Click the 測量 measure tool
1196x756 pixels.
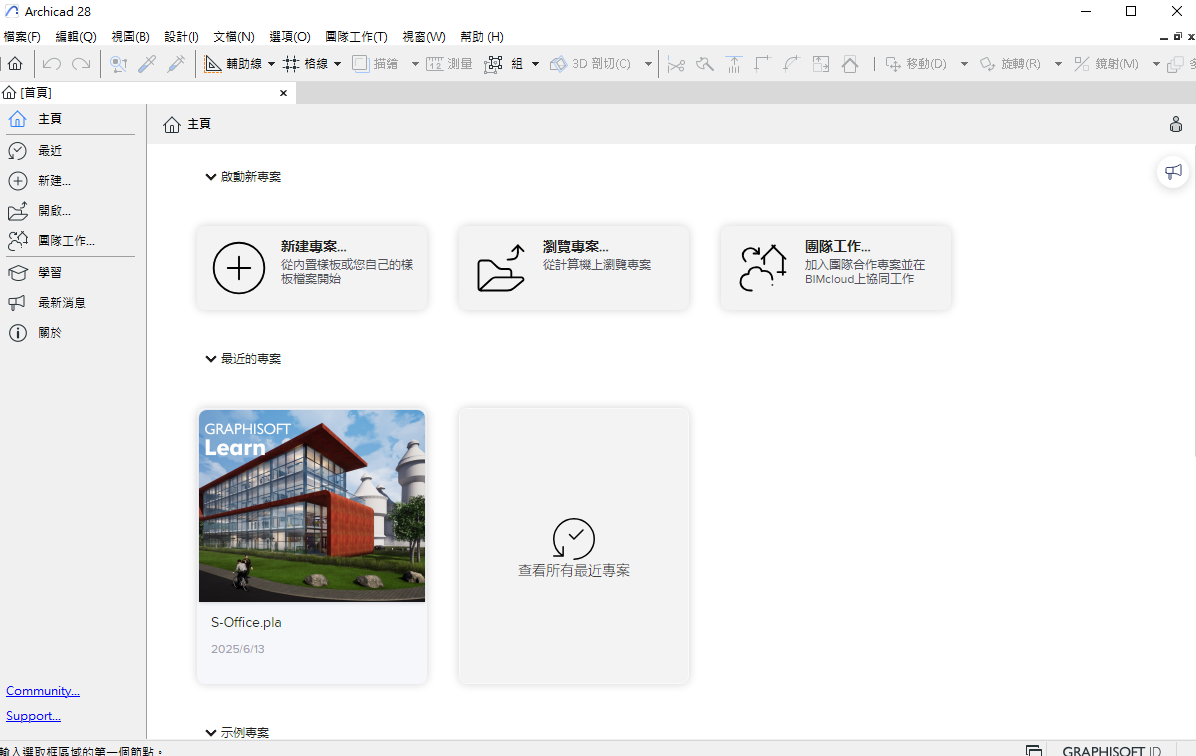point(449,64)
